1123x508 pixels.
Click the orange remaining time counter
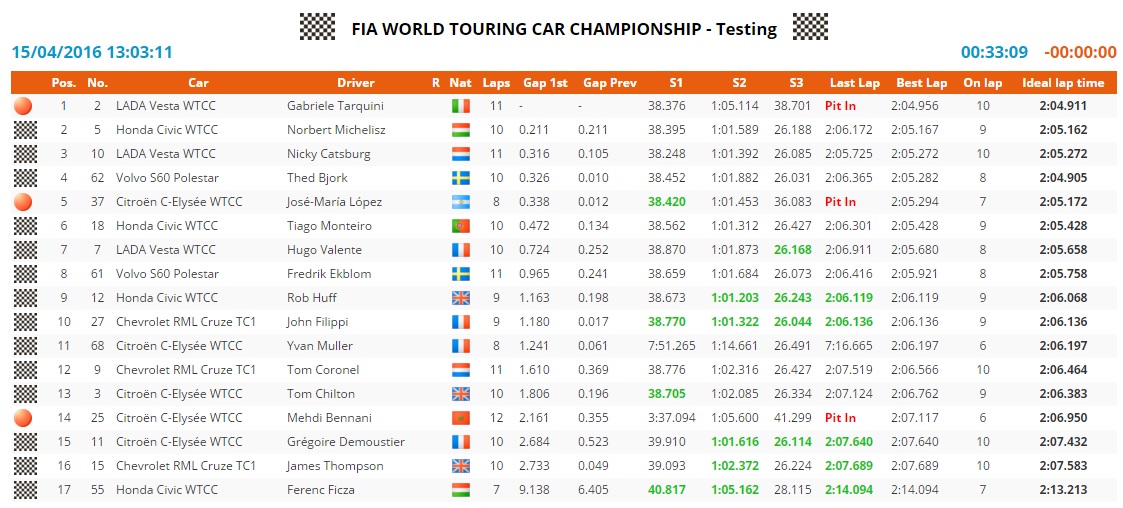coord(1080,52)
